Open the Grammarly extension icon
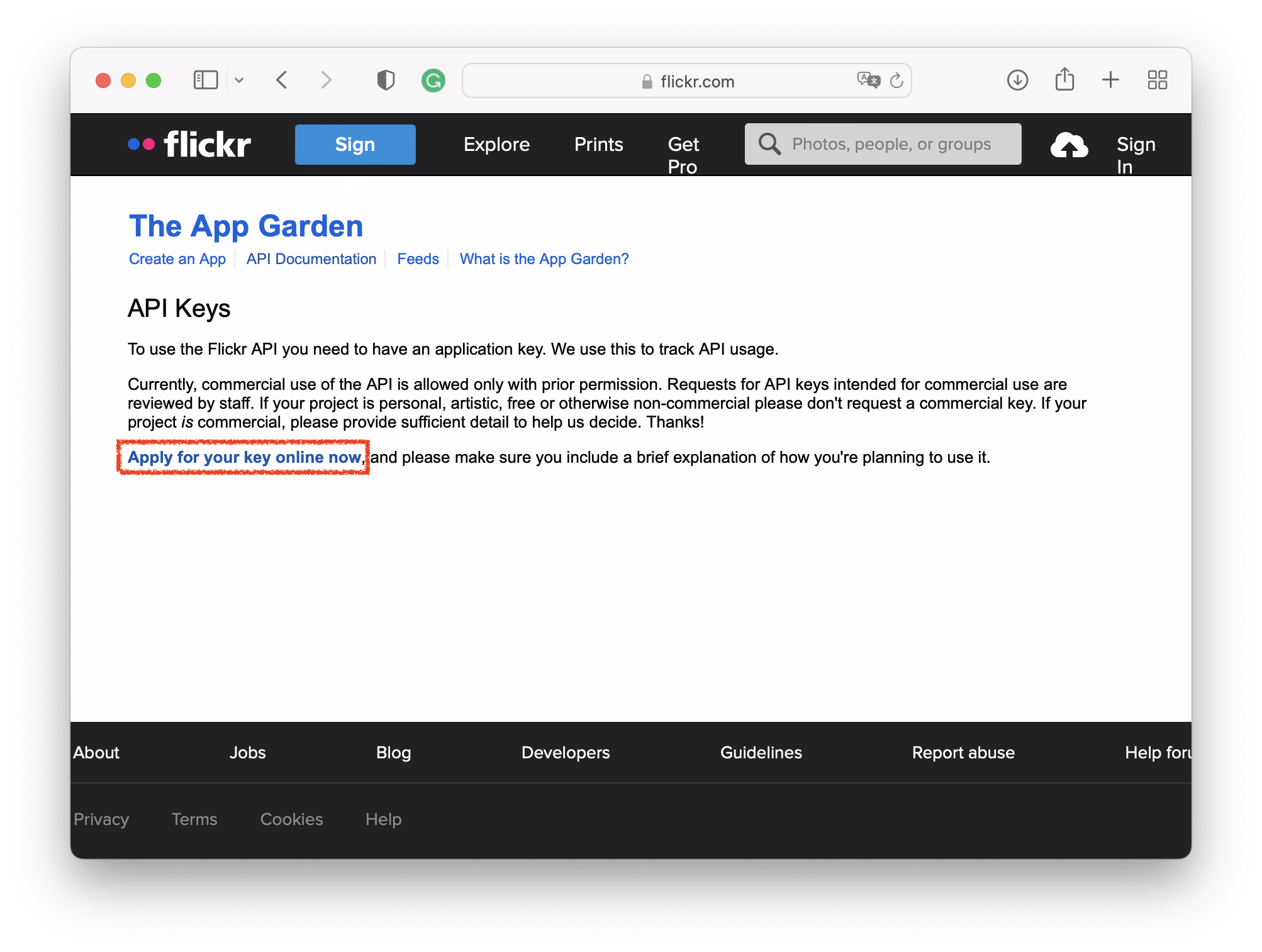 433,80
